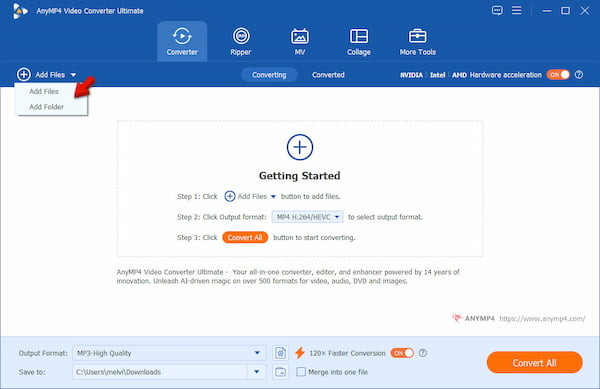Click the AMD label
The width and height of the screenshot is (600, 389).
click(459, 75)
